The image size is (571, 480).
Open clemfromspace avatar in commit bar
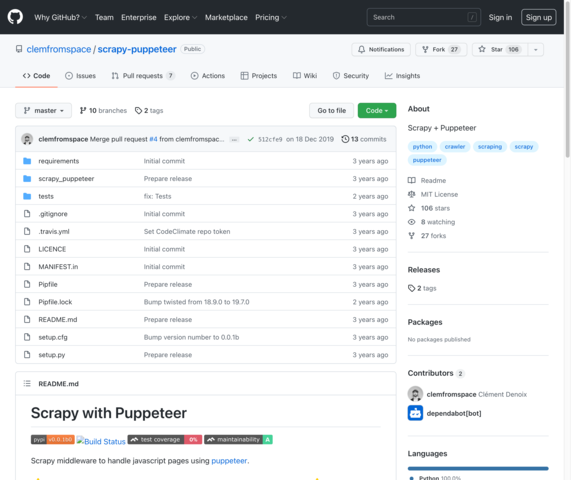[27, 139]
